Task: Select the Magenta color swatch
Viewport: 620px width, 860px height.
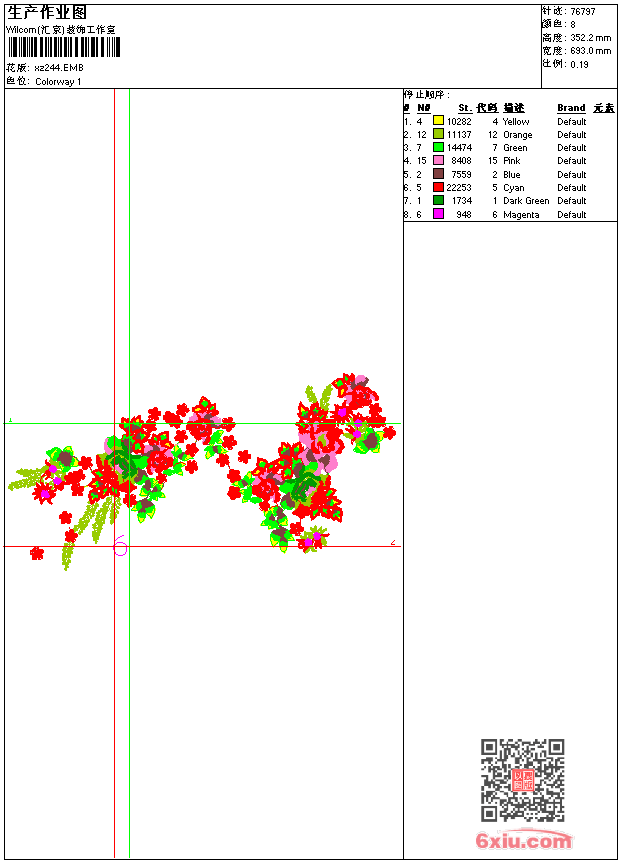Action: coord(438,214)
